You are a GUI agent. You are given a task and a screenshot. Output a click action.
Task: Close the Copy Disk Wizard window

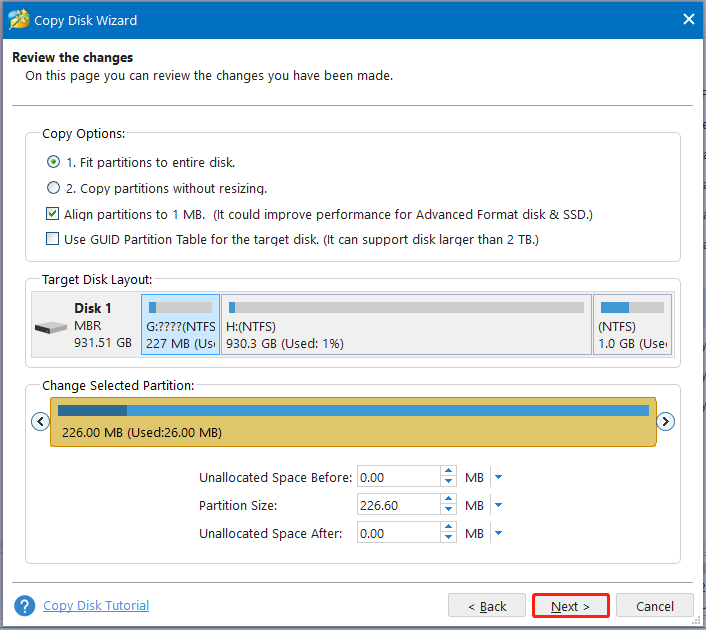click(x=688, y=19)
